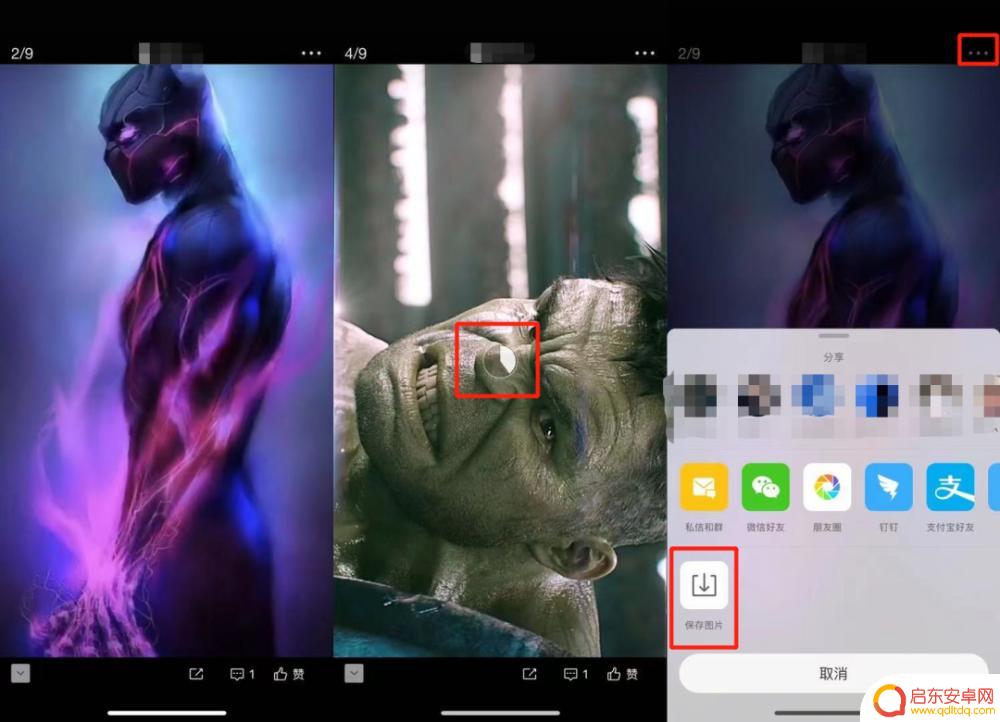1000x722 pixels.
Task: Share to 私信和群 via the yellow mail icon
Action: tap(704, 487)
